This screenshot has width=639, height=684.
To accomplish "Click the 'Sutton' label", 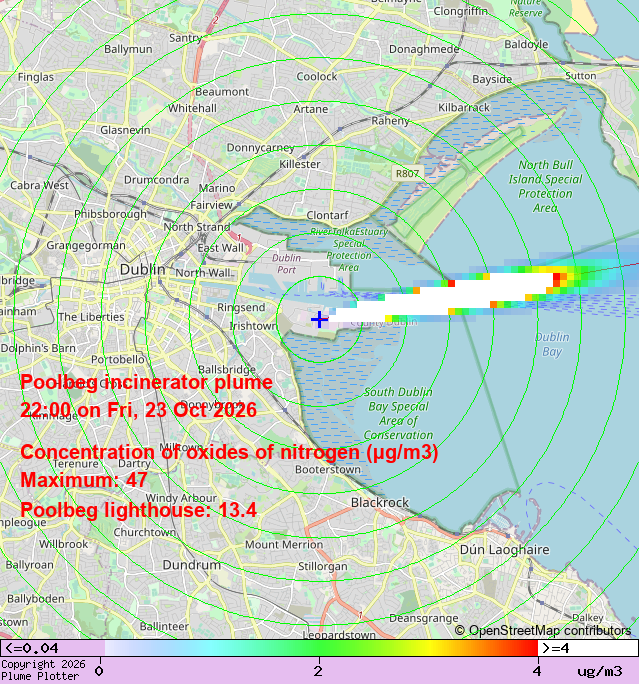I will 581,76.
